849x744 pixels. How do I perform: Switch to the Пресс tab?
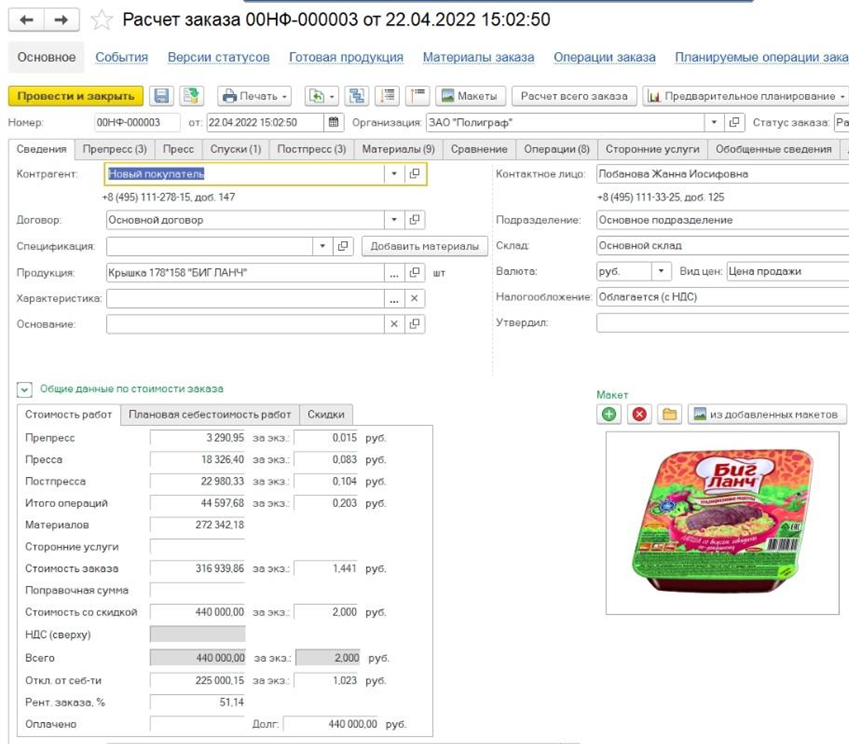[x=178, y=149]
